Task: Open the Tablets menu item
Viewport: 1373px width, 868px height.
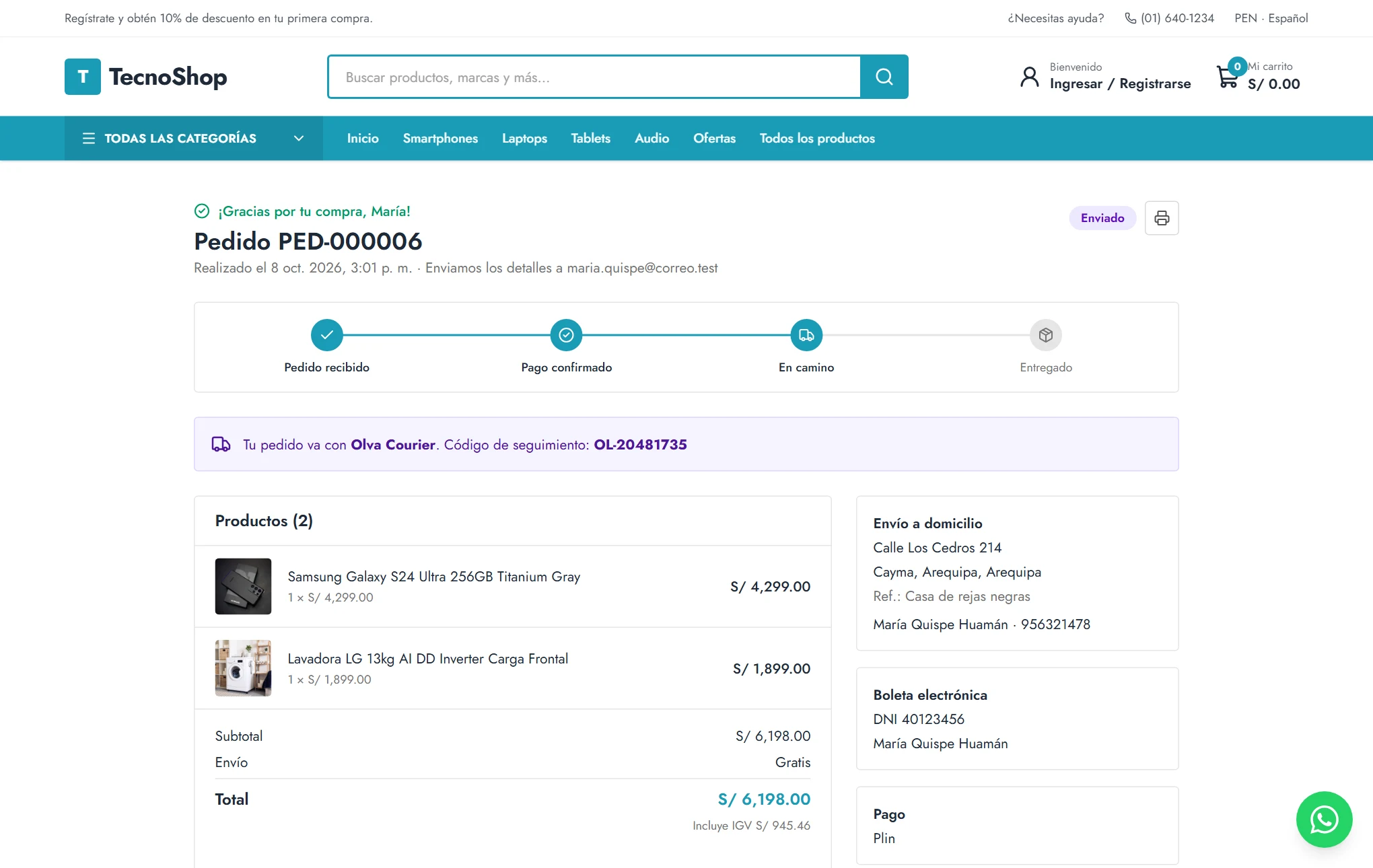Action: coord(590,138)
